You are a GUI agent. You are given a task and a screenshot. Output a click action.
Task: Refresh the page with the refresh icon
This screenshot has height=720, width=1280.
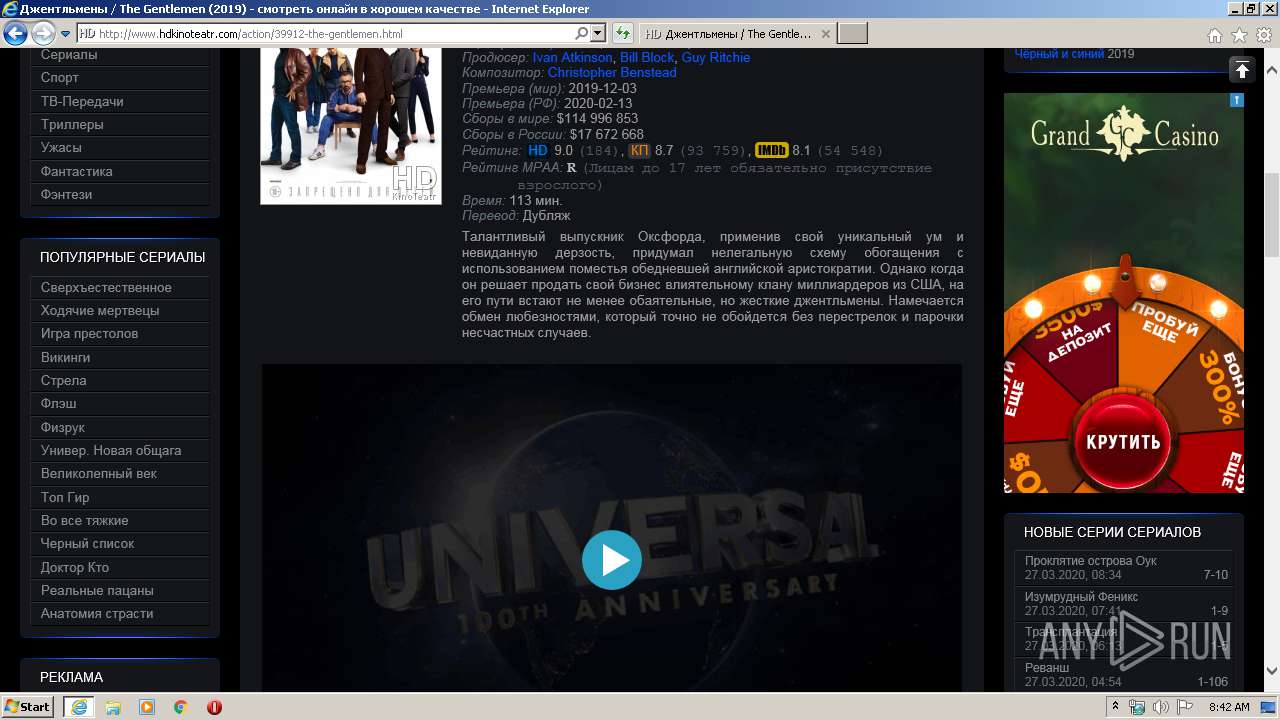(x=623, y=34)
